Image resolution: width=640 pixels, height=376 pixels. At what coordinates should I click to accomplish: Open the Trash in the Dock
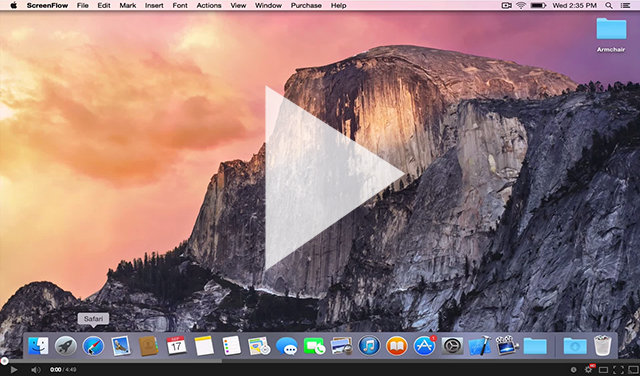603,345
